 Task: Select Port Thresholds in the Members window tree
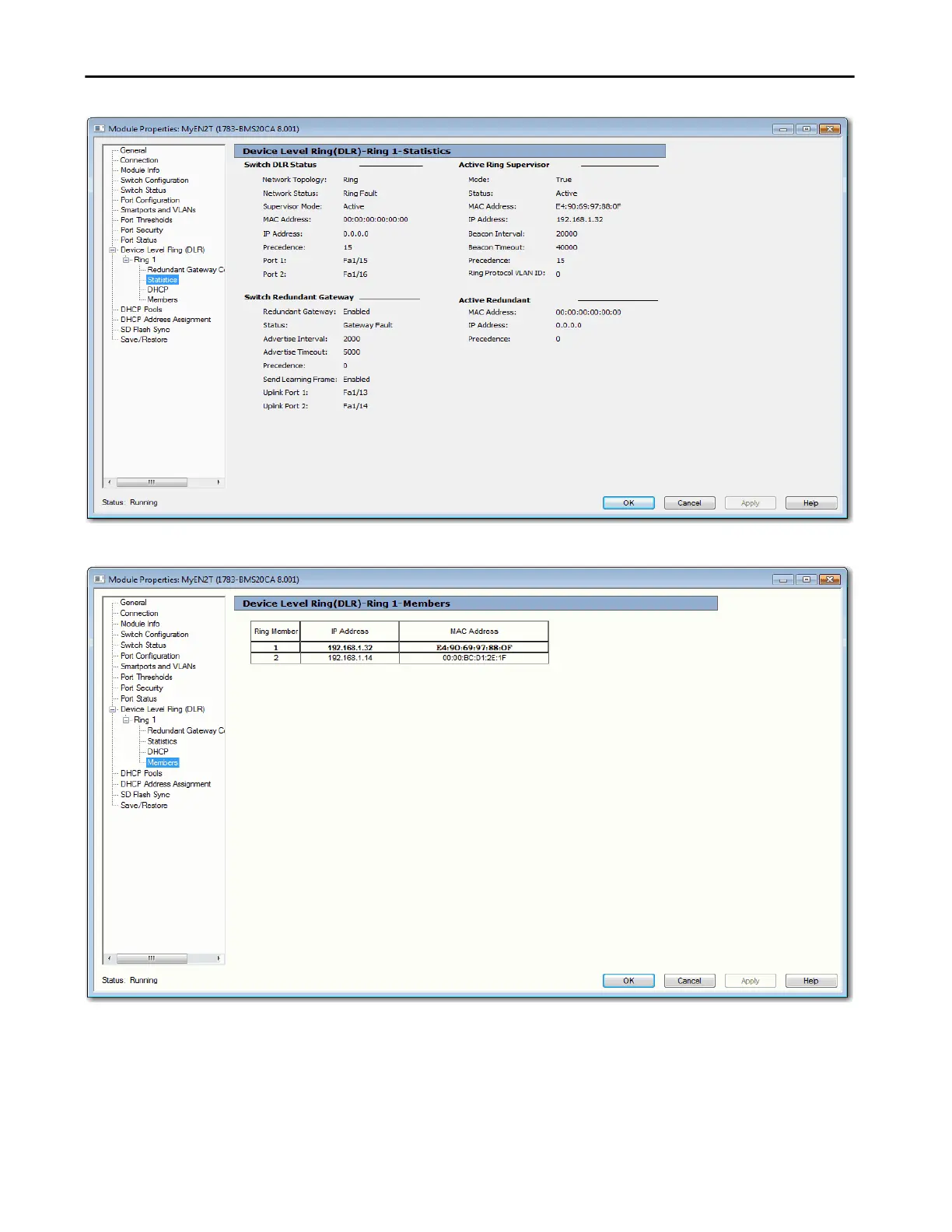(x=146, y=677)
